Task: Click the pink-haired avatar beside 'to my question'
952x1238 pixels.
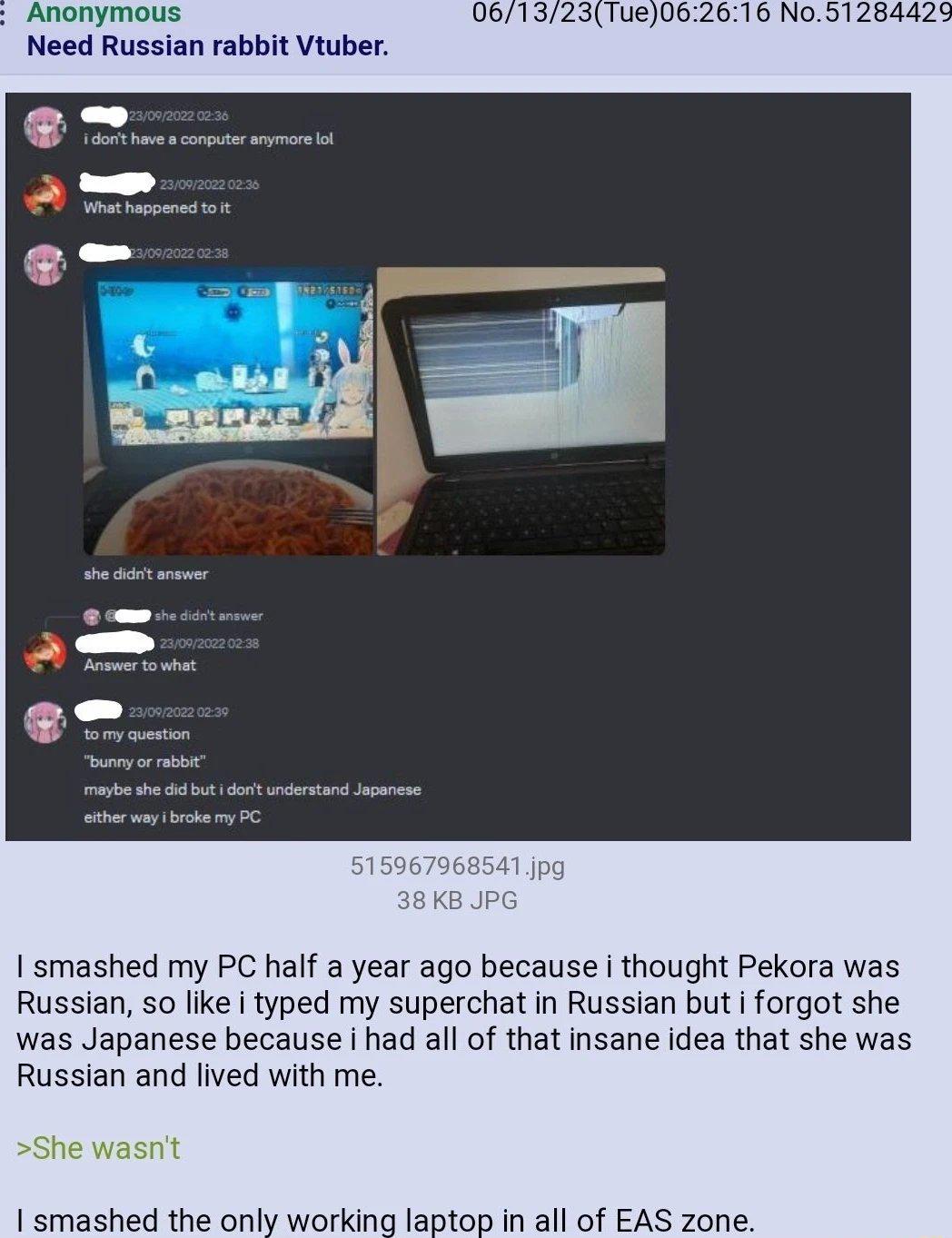Action: pyautogui.click(x=45, y=722)
